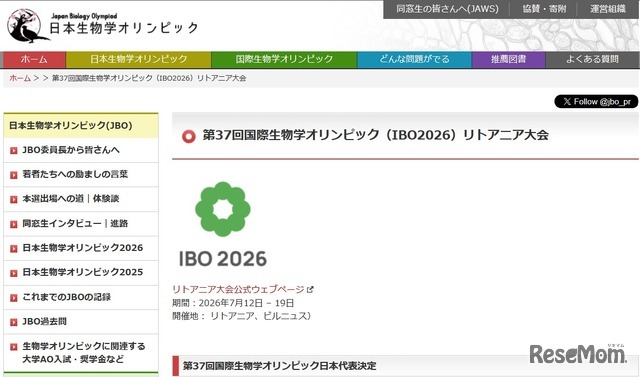
Task: Open the どんな問題がでる navigation tab
Action: (x=414, y=60)
